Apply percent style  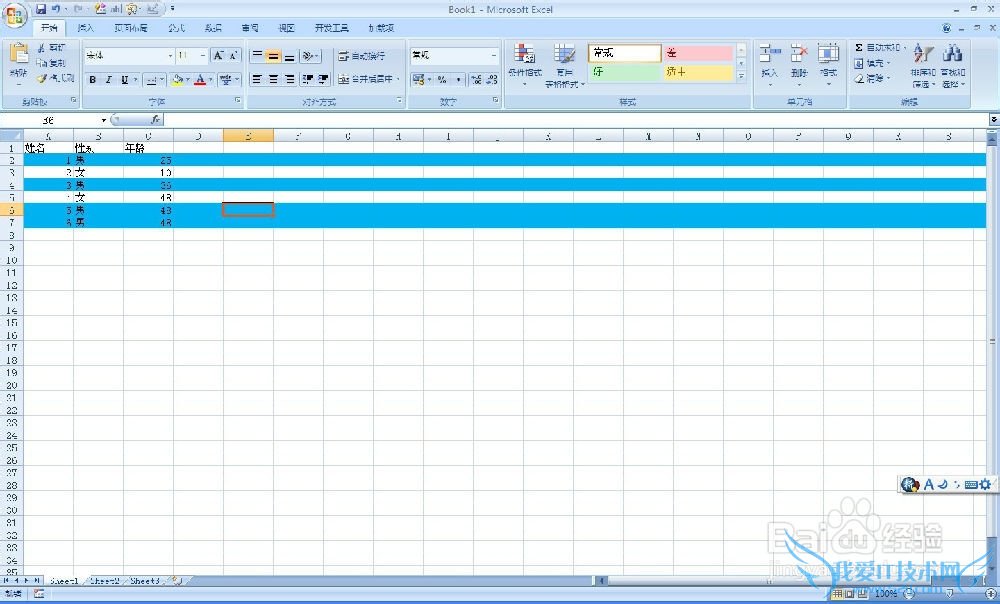point(442,80)
